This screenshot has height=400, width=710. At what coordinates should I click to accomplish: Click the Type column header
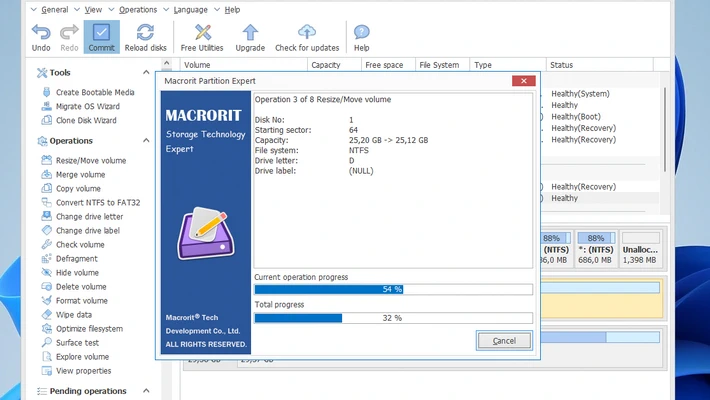click(508, 65)
